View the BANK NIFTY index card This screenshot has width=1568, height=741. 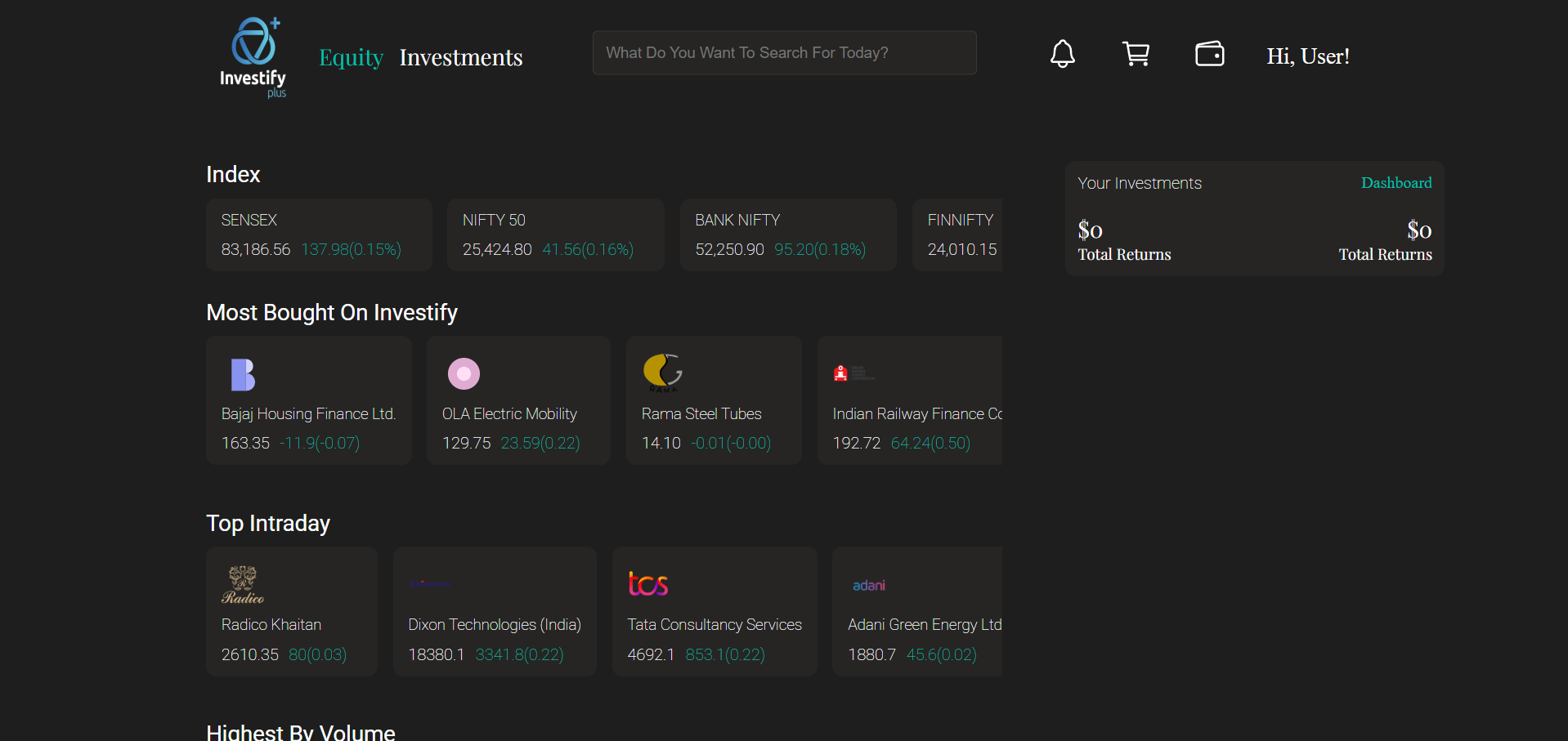pyautogui.click(x=788, y=234)
